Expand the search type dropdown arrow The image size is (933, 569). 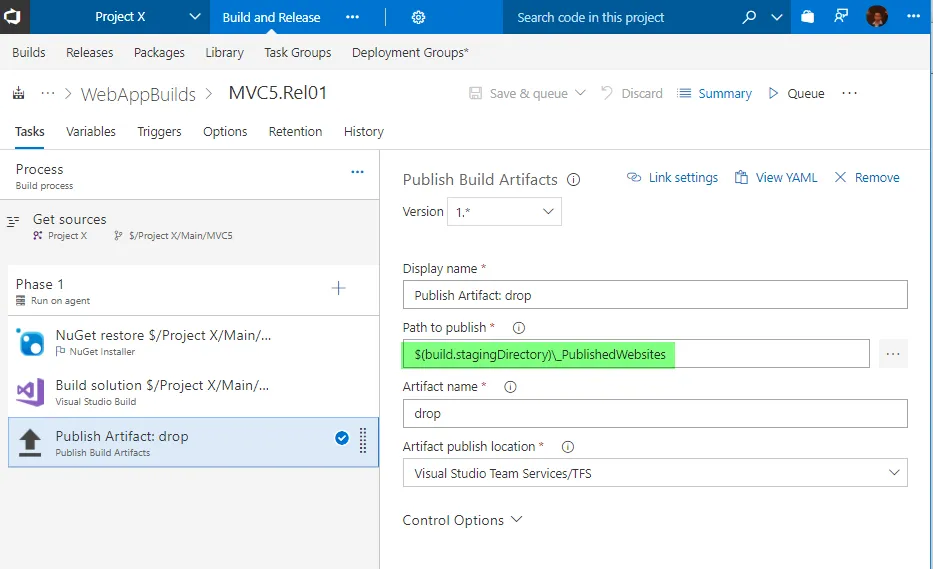(x=777, y=17)
